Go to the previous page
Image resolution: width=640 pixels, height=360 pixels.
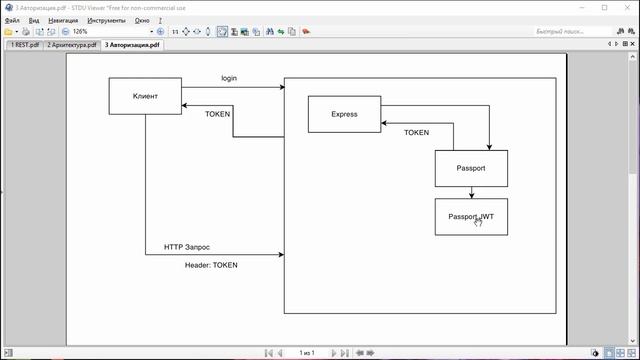click(x=280, y=353)
